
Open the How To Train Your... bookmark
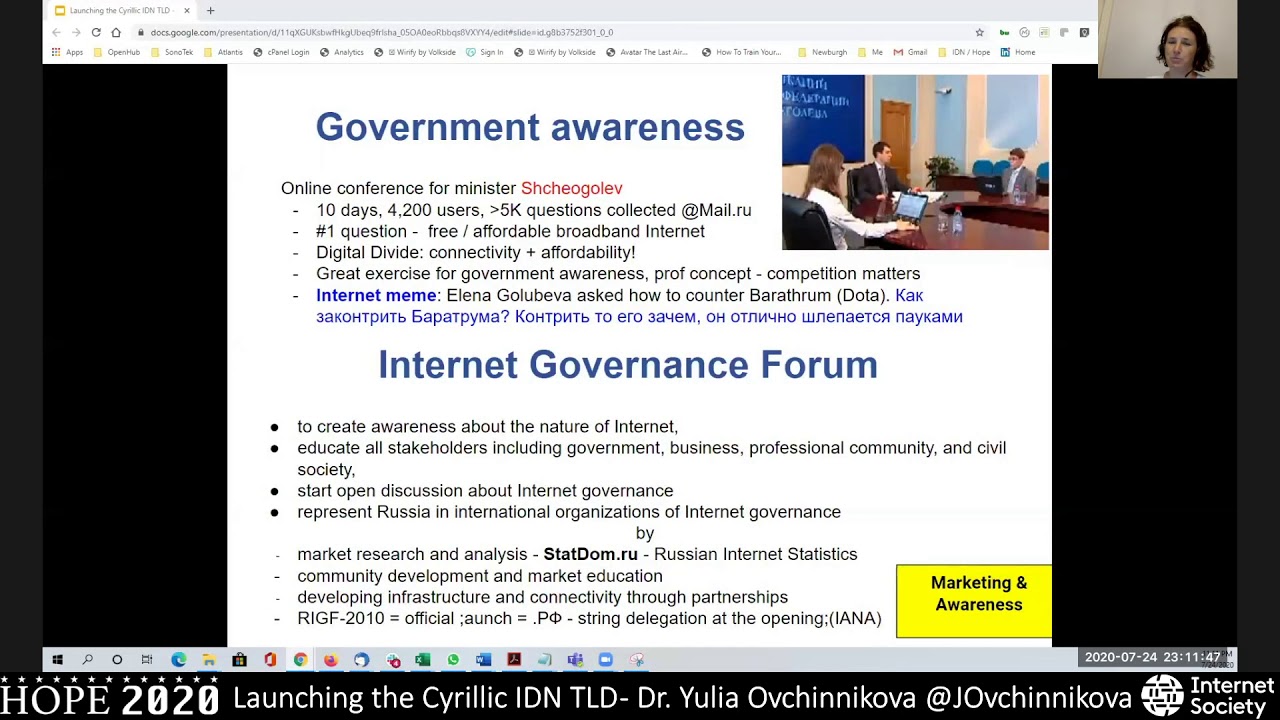[x=741, y=52]
